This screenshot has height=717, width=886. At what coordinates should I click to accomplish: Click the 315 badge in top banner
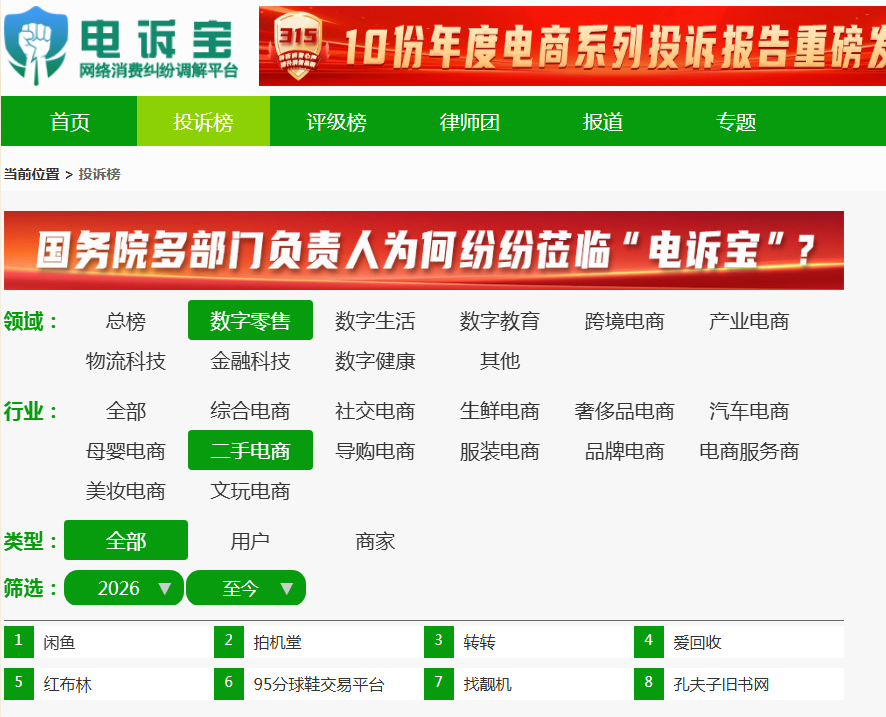pyautogui.click(x=299, y=45)
